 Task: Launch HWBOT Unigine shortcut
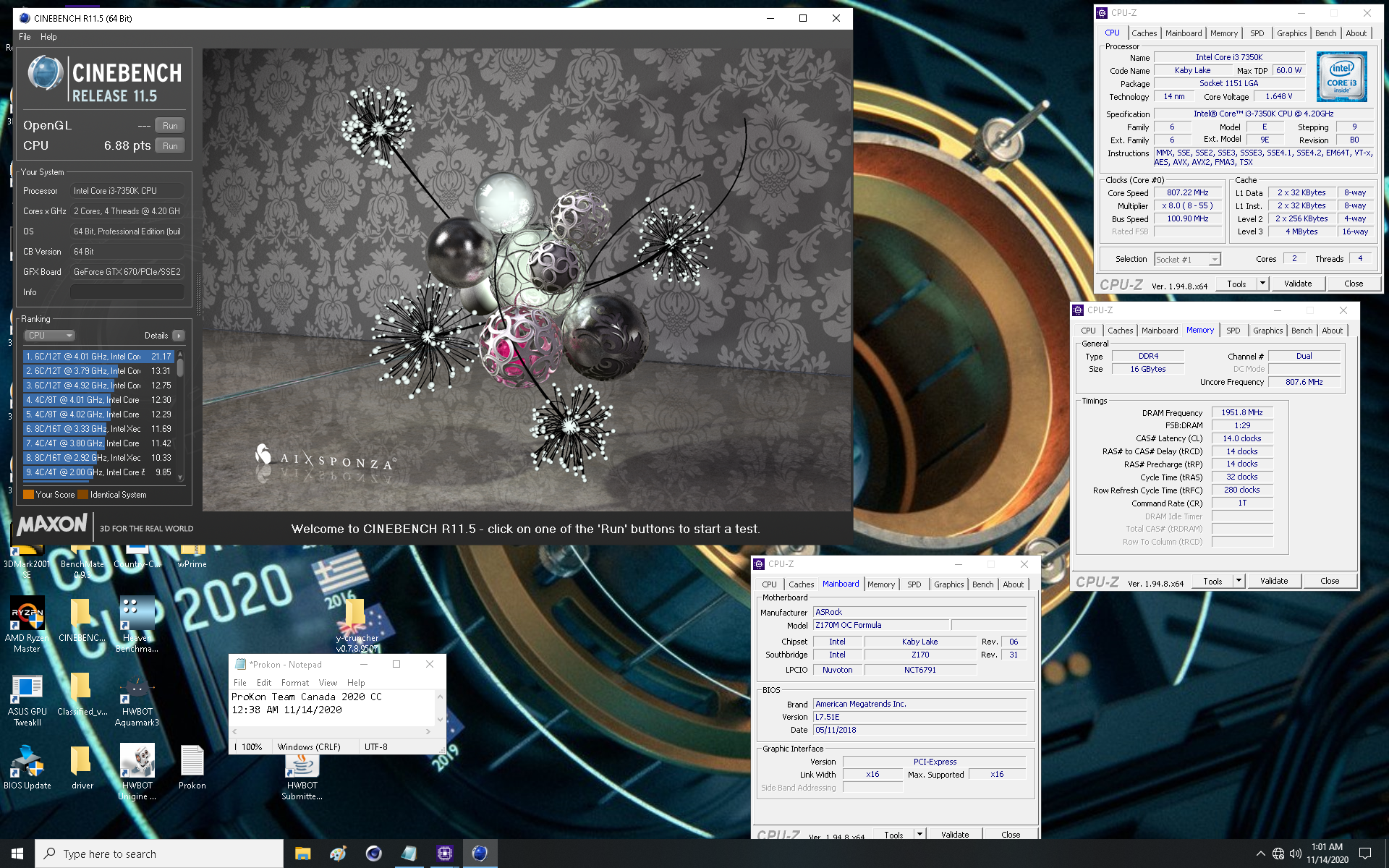[x=137, y=773]
